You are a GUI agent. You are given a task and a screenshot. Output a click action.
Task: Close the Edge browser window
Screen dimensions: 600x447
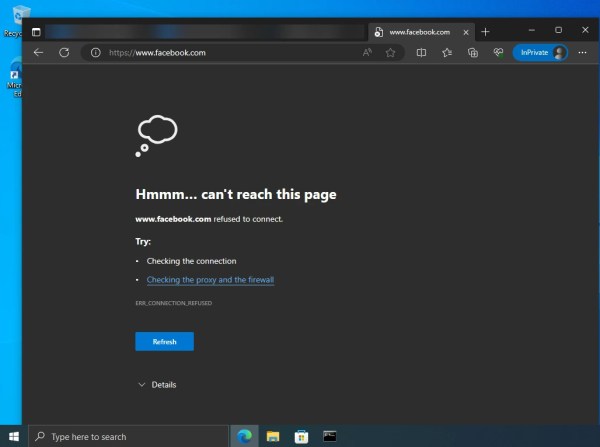pyautogui.click(x=585, y=30)
